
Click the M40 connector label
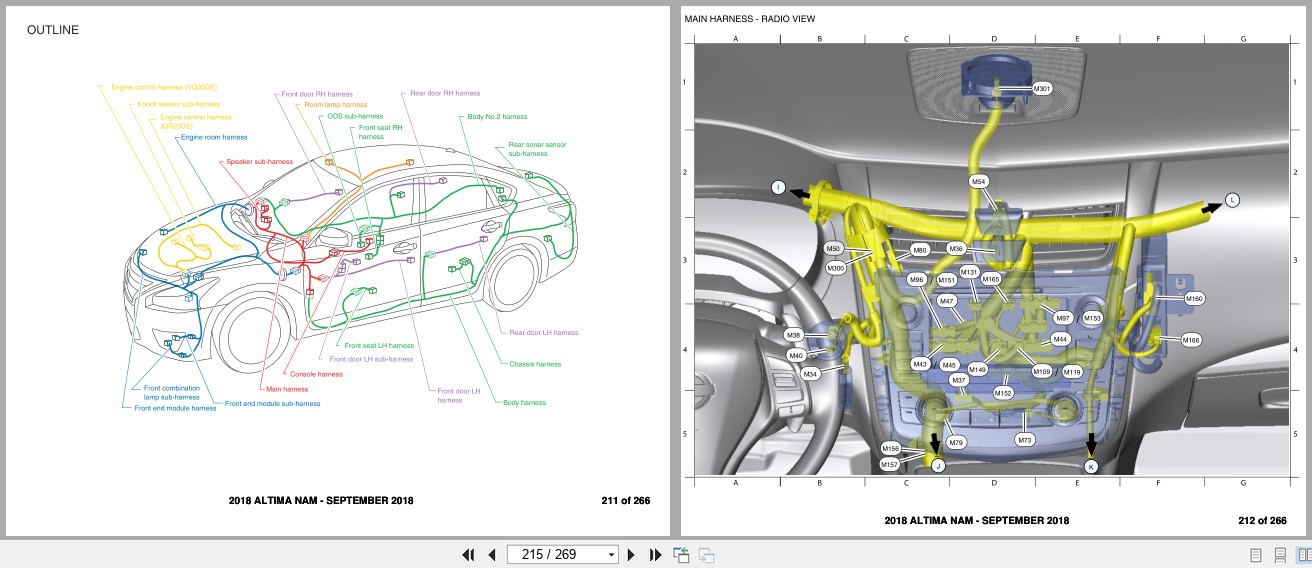pyautogui.click(x=796, y=355)
